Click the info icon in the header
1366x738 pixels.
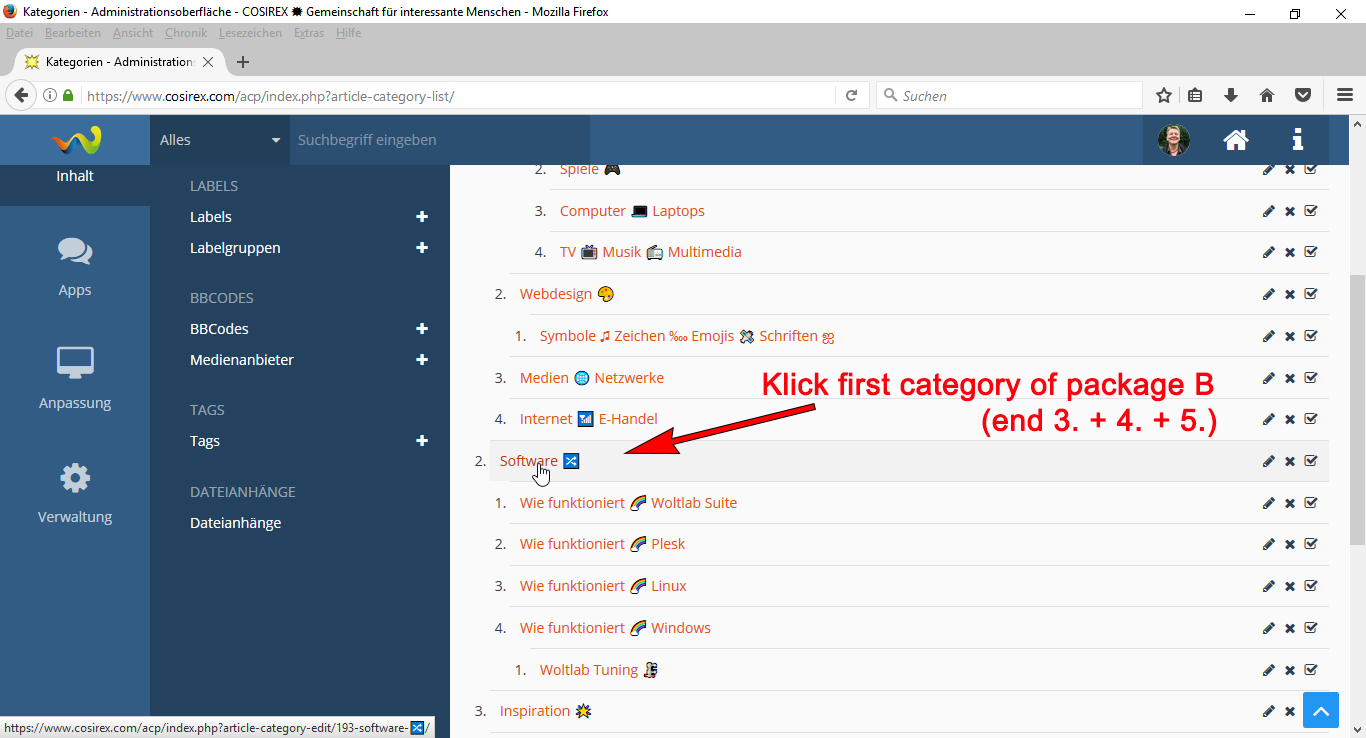click(1297, 140)
